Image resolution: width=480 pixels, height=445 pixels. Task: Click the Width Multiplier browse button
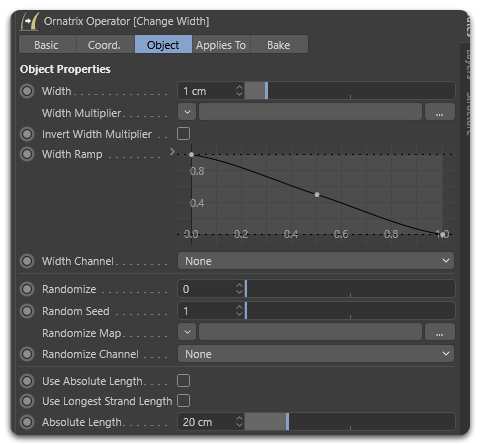point(440,112)
